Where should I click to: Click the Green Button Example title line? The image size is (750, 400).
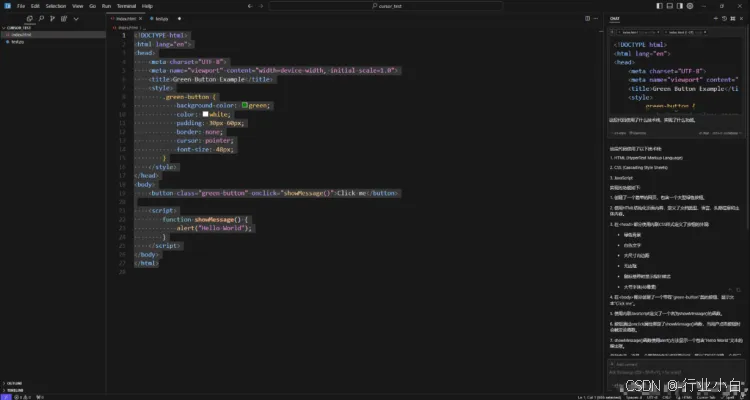[210, 79]
